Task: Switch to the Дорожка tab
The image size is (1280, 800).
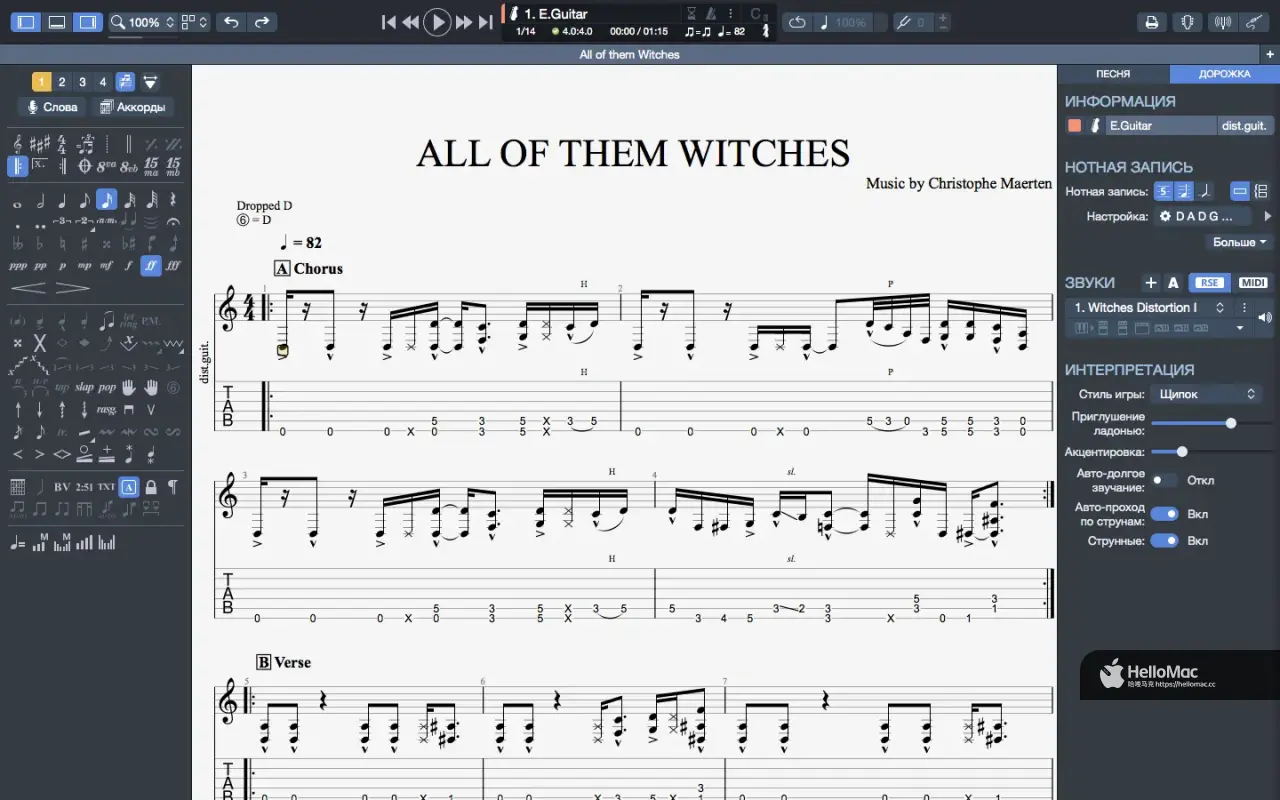Action: click(x=1224, y=74)
